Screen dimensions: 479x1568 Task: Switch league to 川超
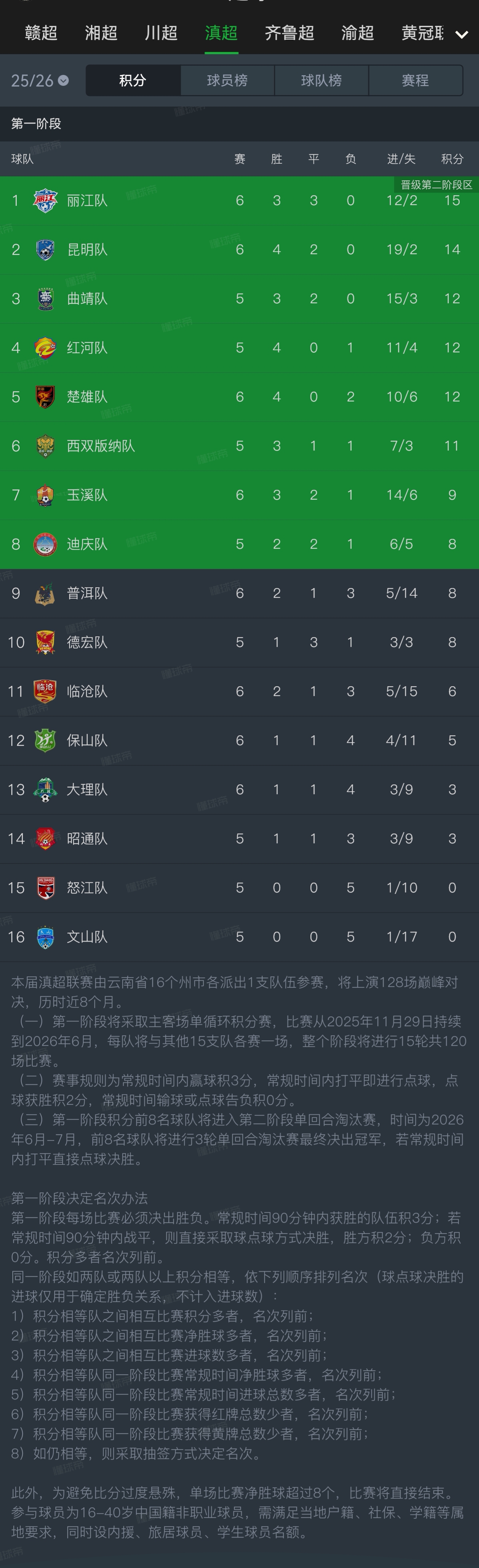[161, 33]
